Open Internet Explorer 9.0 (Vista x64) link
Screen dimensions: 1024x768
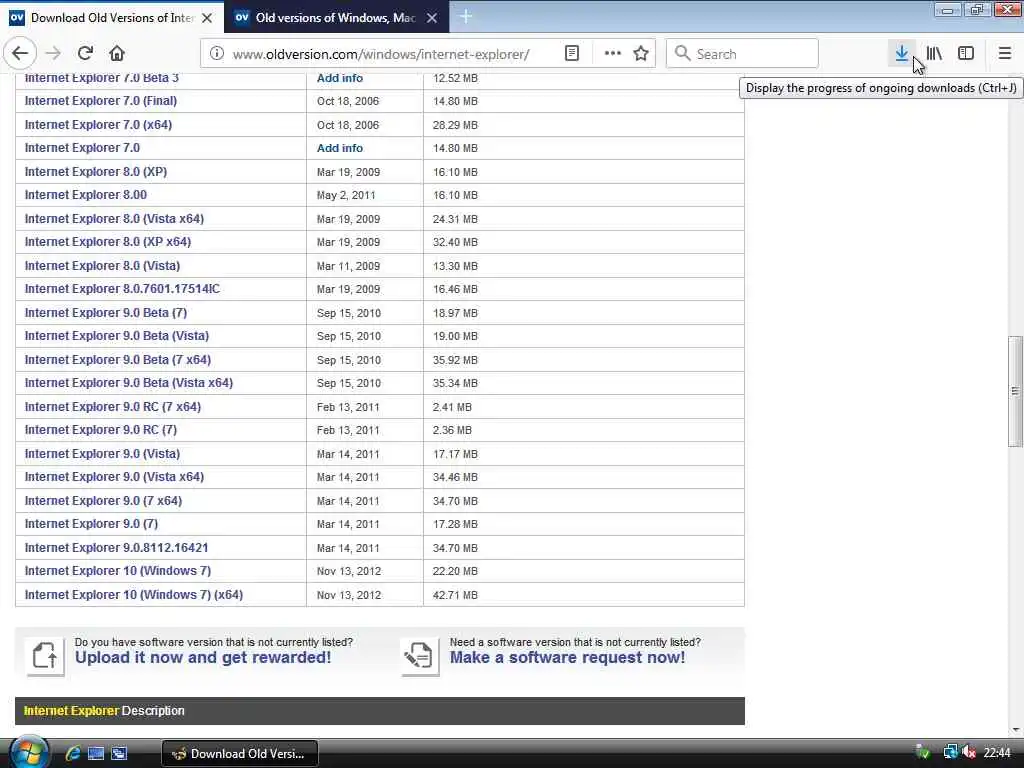point(114,477)
